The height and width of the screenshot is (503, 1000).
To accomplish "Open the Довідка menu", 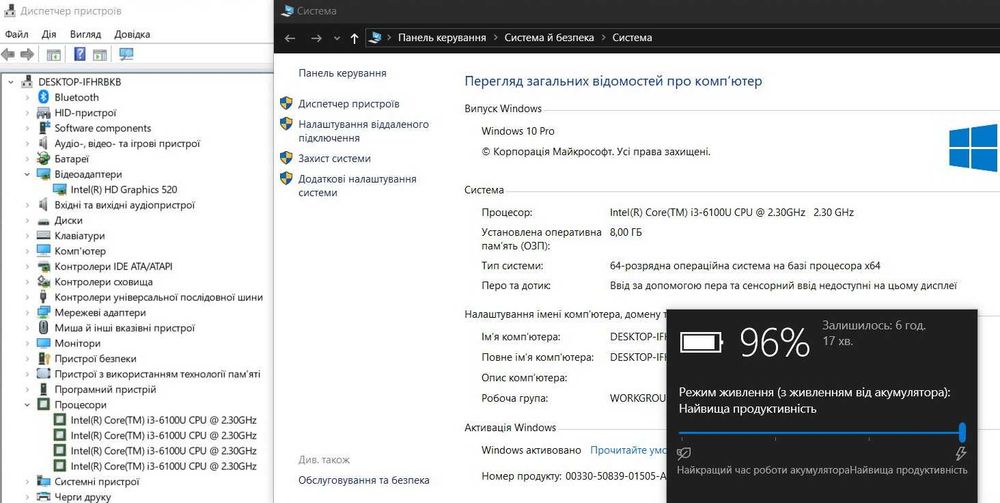I will click(x=132, y=34).
